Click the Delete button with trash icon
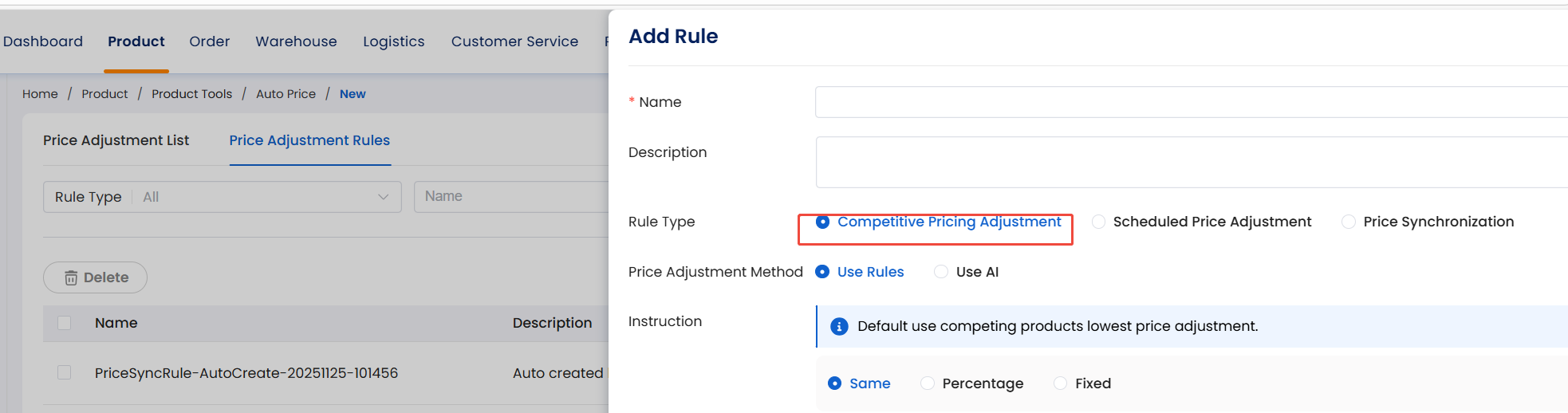1568x413 pixels. pos(95,277)
